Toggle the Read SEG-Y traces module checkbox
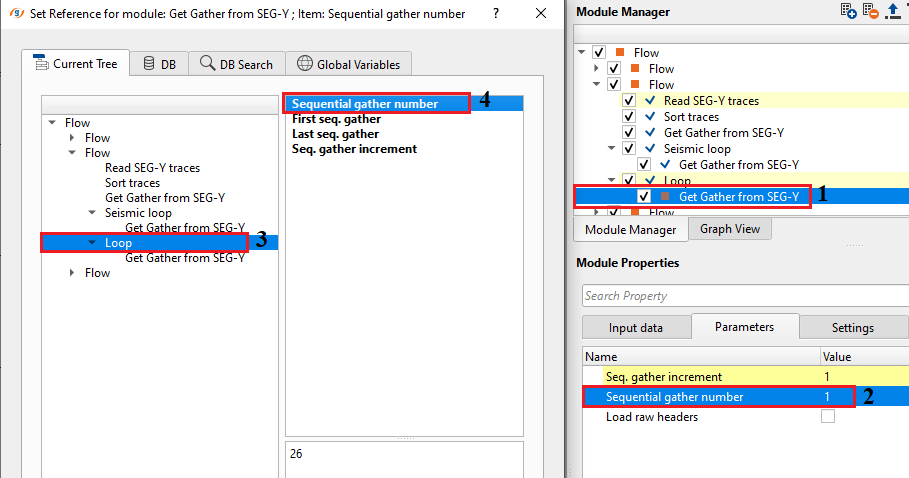This screenshot has height=478, width=909. pyautogui.click(x=629, y=101)
